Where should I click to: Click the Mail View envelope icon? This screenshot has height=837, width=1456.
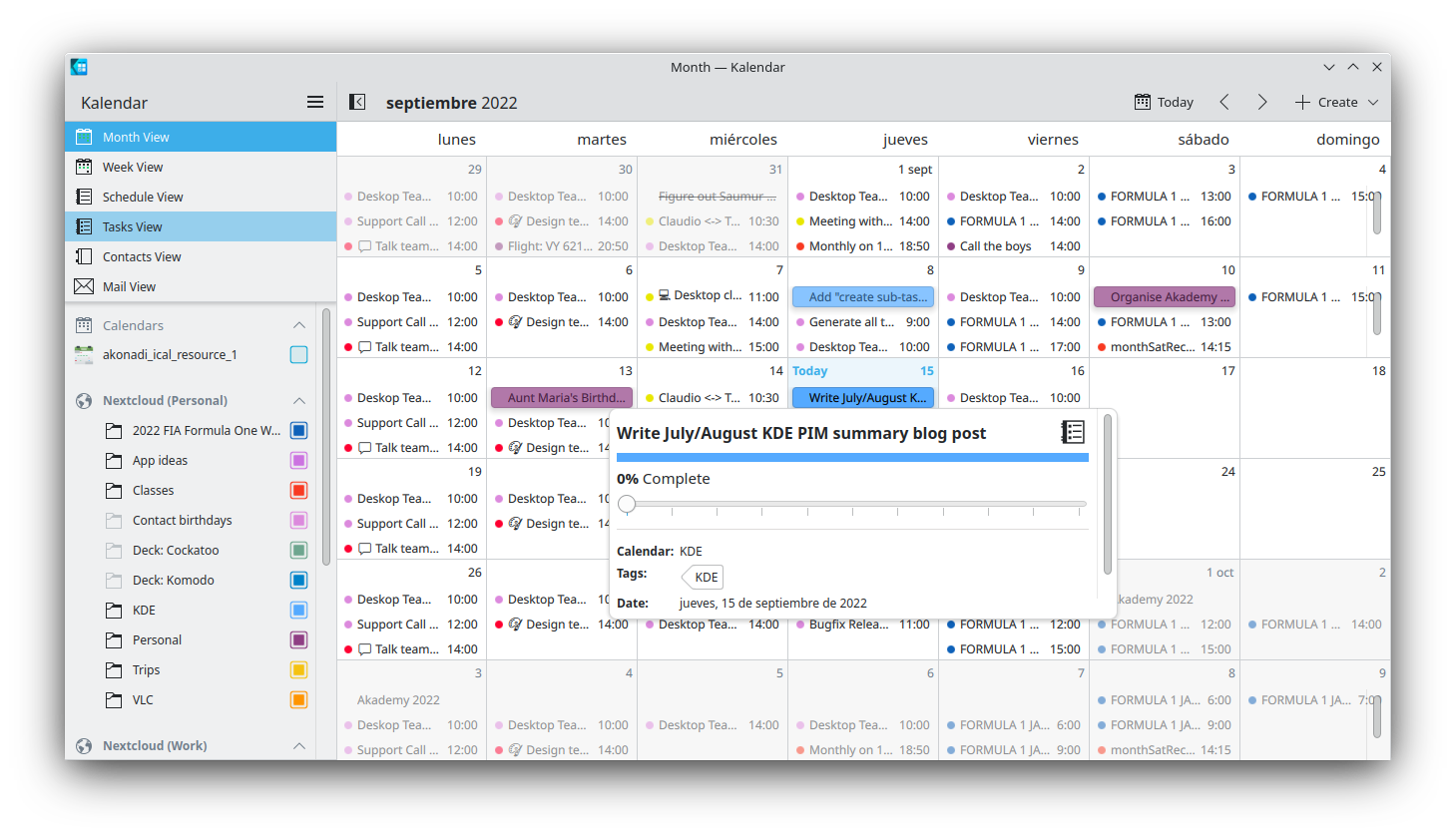84,286
